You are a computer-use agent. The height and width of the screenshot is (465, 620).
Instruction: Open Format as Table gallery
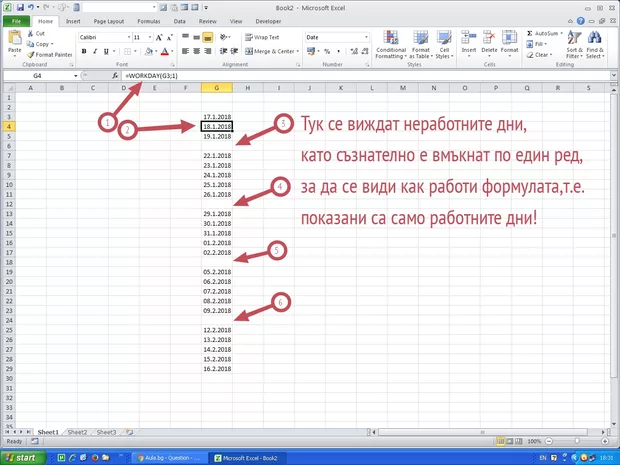[421, 44]
